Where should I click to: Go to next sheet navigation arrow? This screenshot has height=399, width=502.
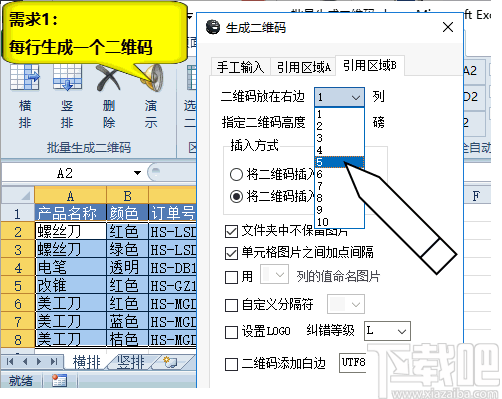39,362
